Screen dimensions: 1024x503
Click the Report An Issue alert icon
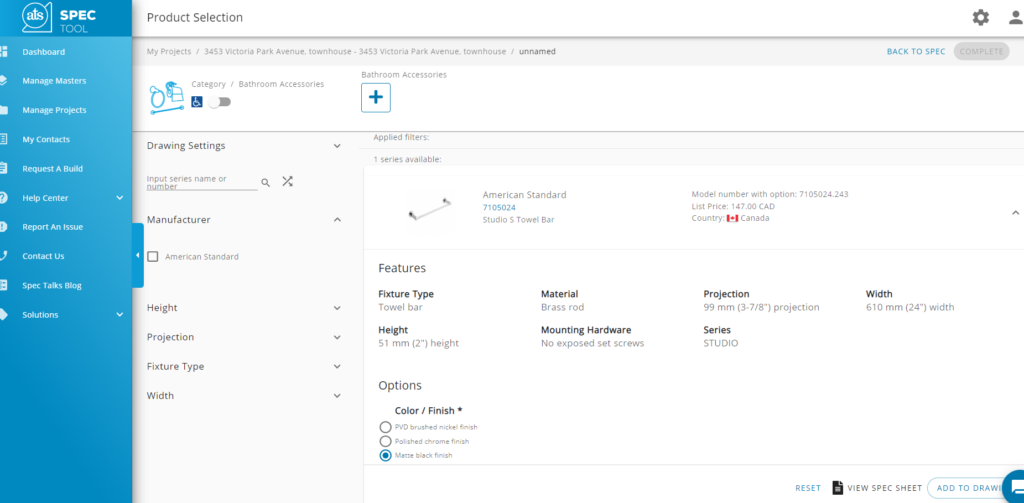click(3, 227)
